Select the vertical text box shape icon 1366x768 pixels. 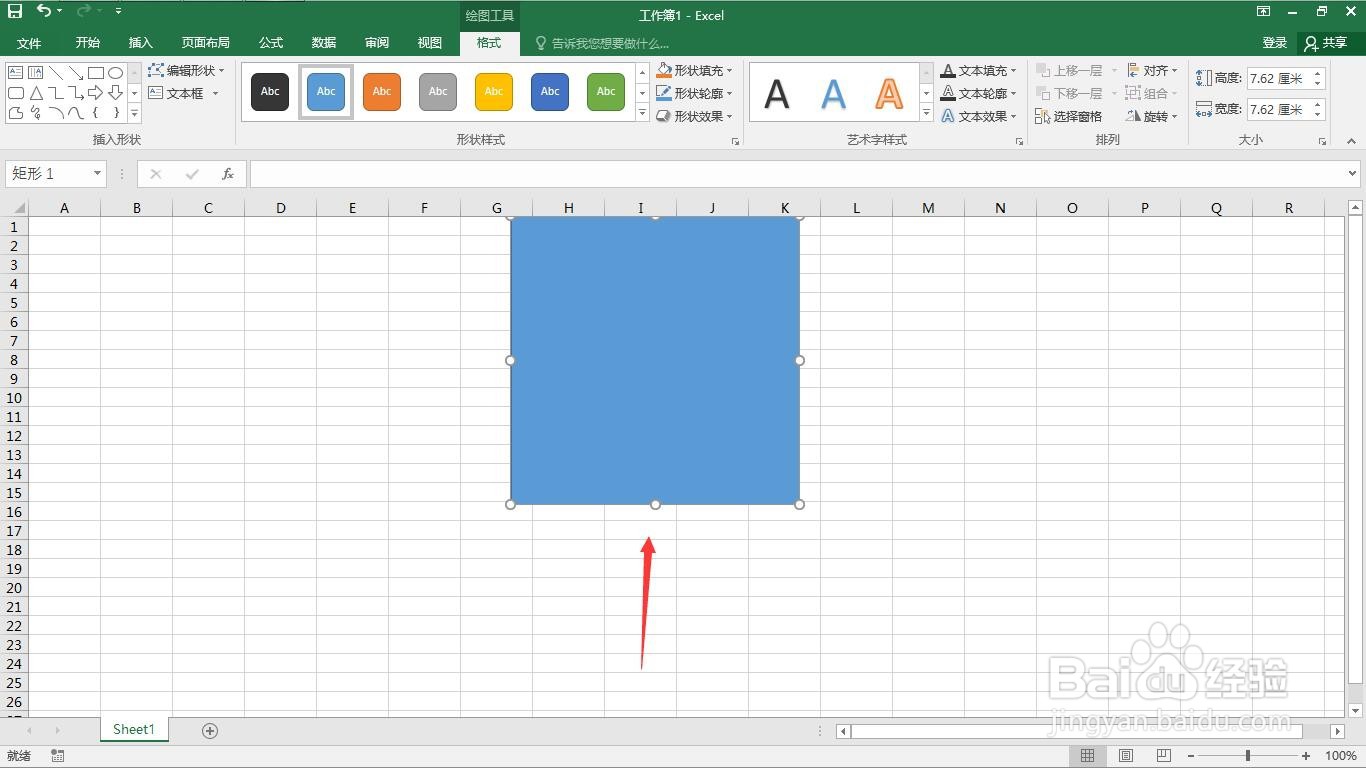pos(36,73)
